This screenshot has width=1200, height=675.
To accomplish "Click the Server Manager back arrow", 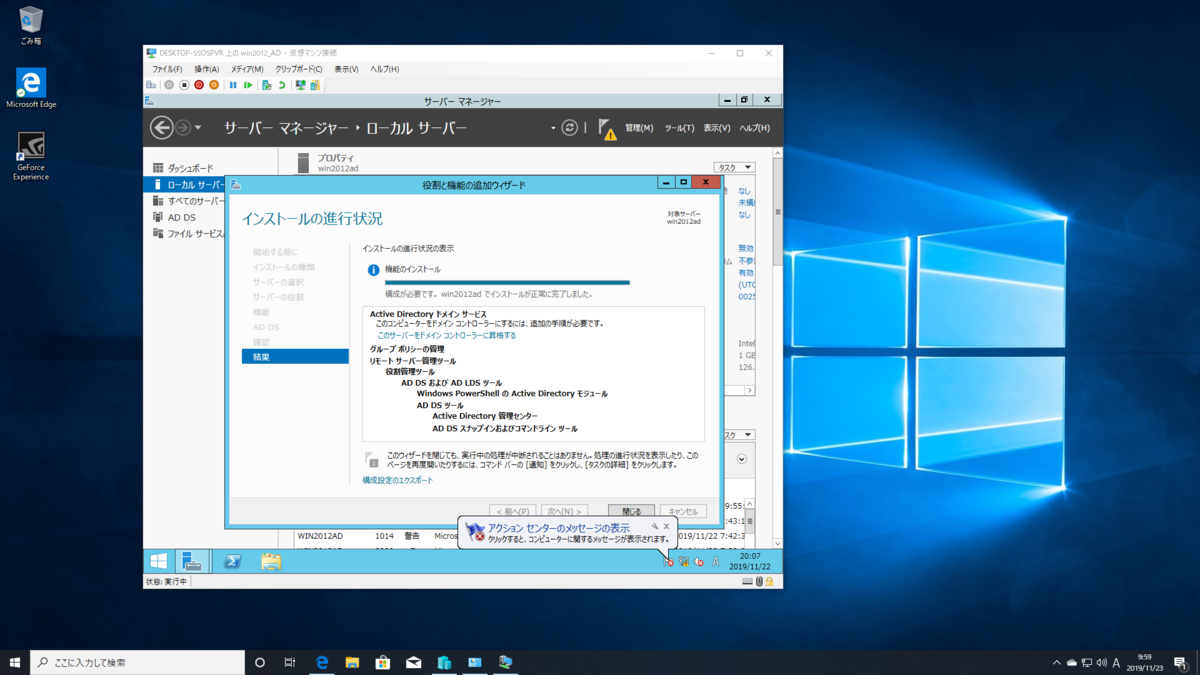I will point(161,127).
